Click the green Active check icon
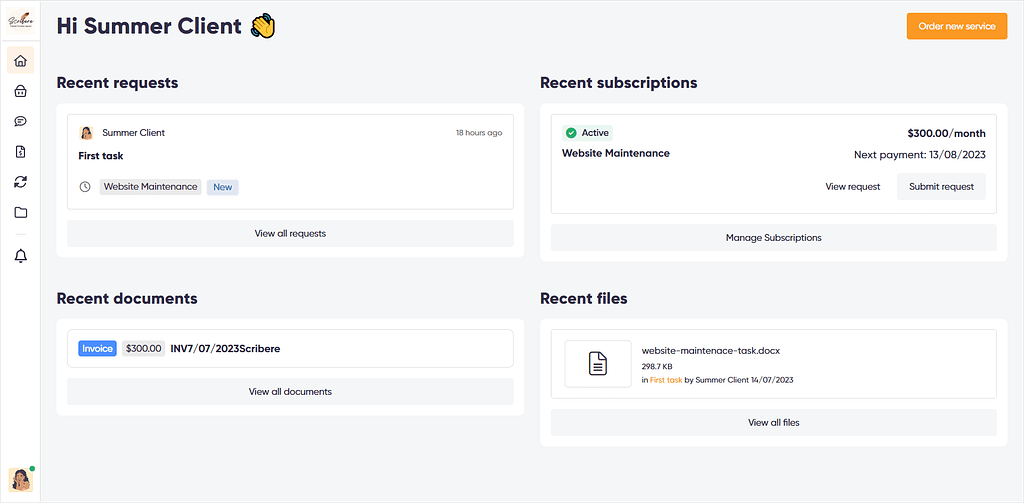The image size is (1024, 503). [x=571, y=133]
